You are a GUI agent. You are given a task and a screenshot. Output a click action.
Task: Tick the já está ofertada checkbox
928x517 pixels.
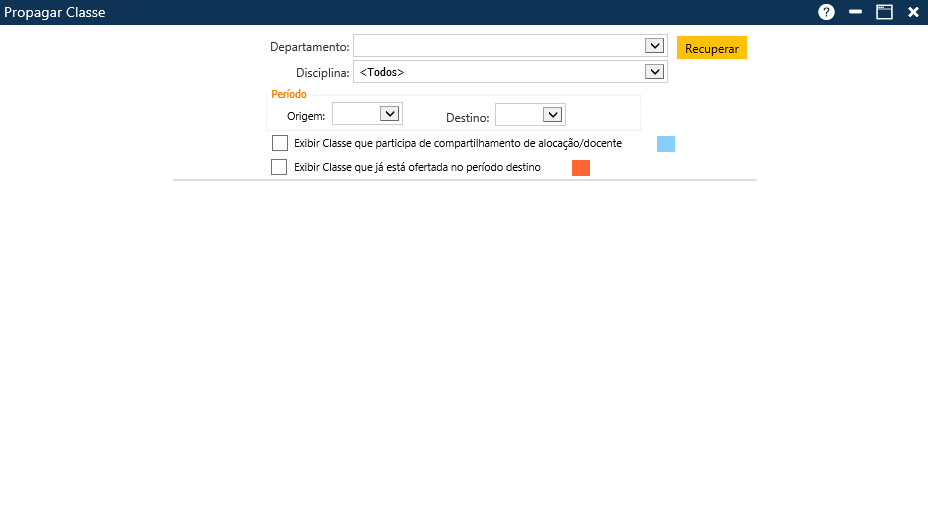(279, 167)
